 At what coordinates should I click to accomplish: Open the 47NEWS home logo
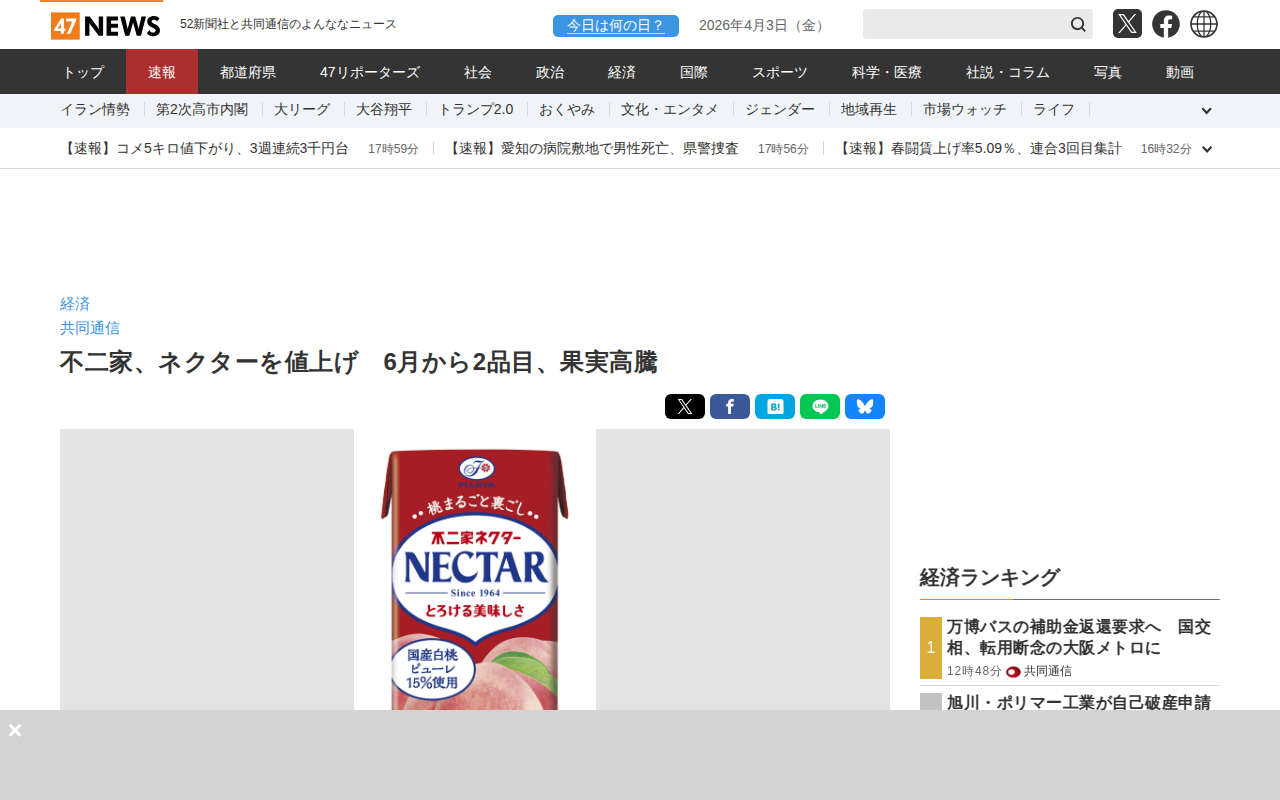click(105, 25)
